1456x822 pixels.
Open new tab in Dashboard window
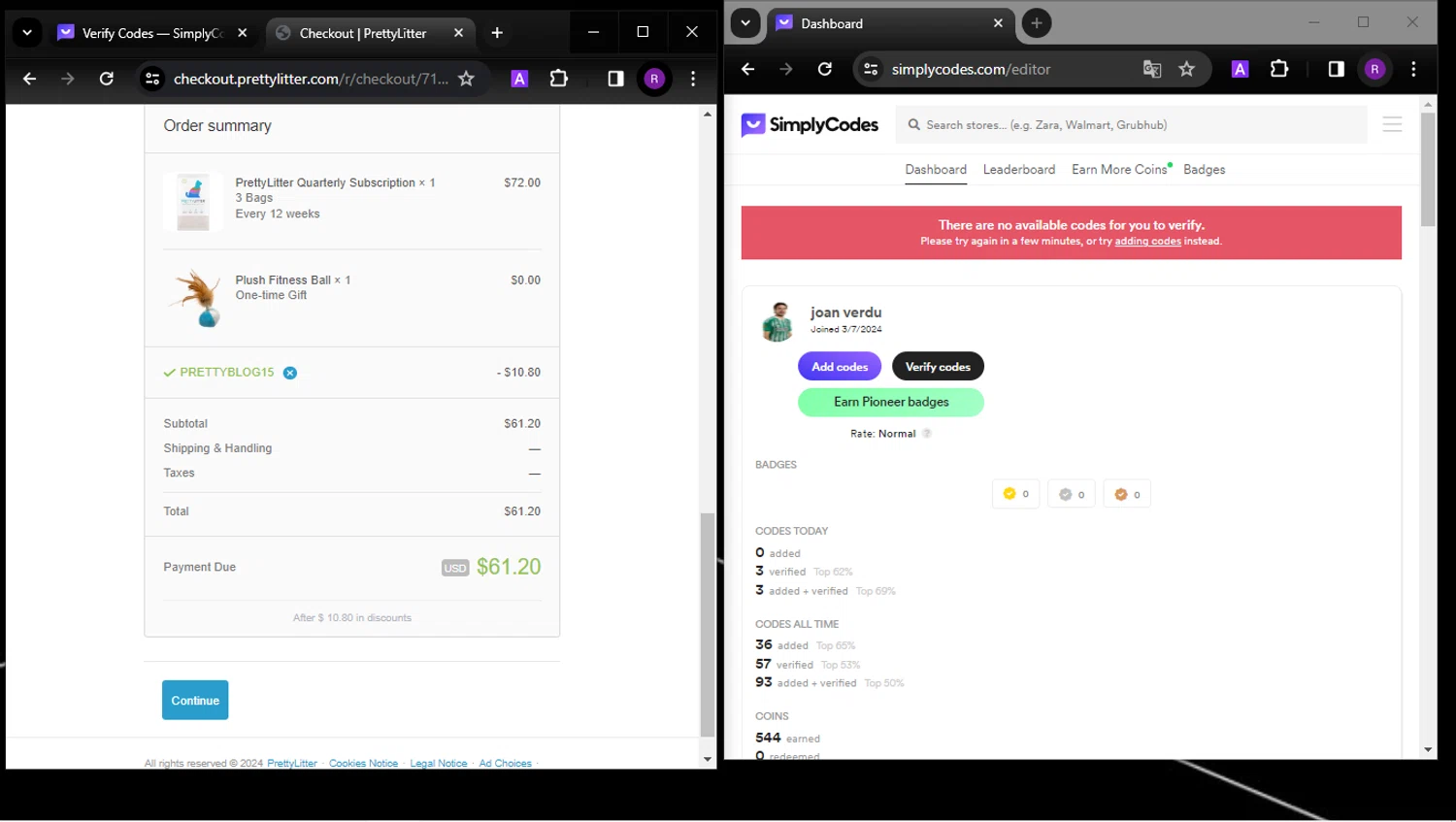point(1037,23)
